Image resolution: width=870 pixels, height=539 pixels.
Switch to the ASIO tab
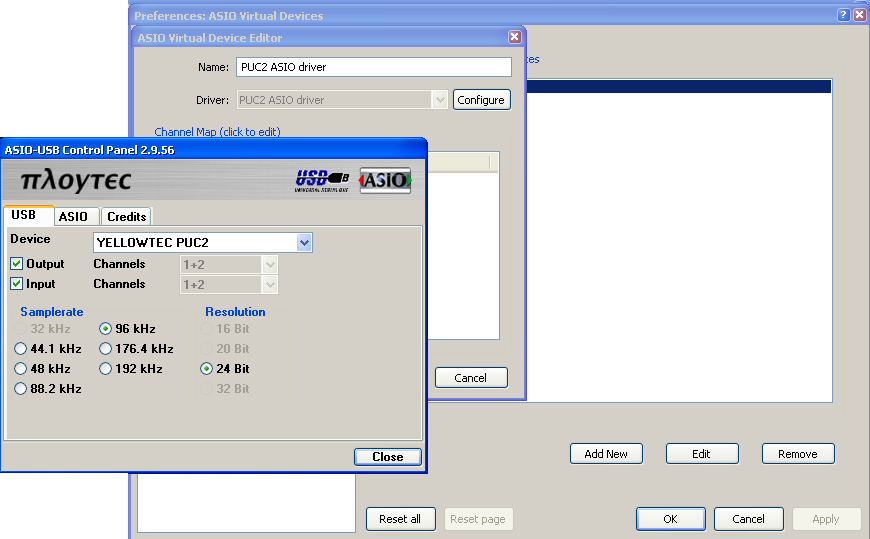[73, 216]
